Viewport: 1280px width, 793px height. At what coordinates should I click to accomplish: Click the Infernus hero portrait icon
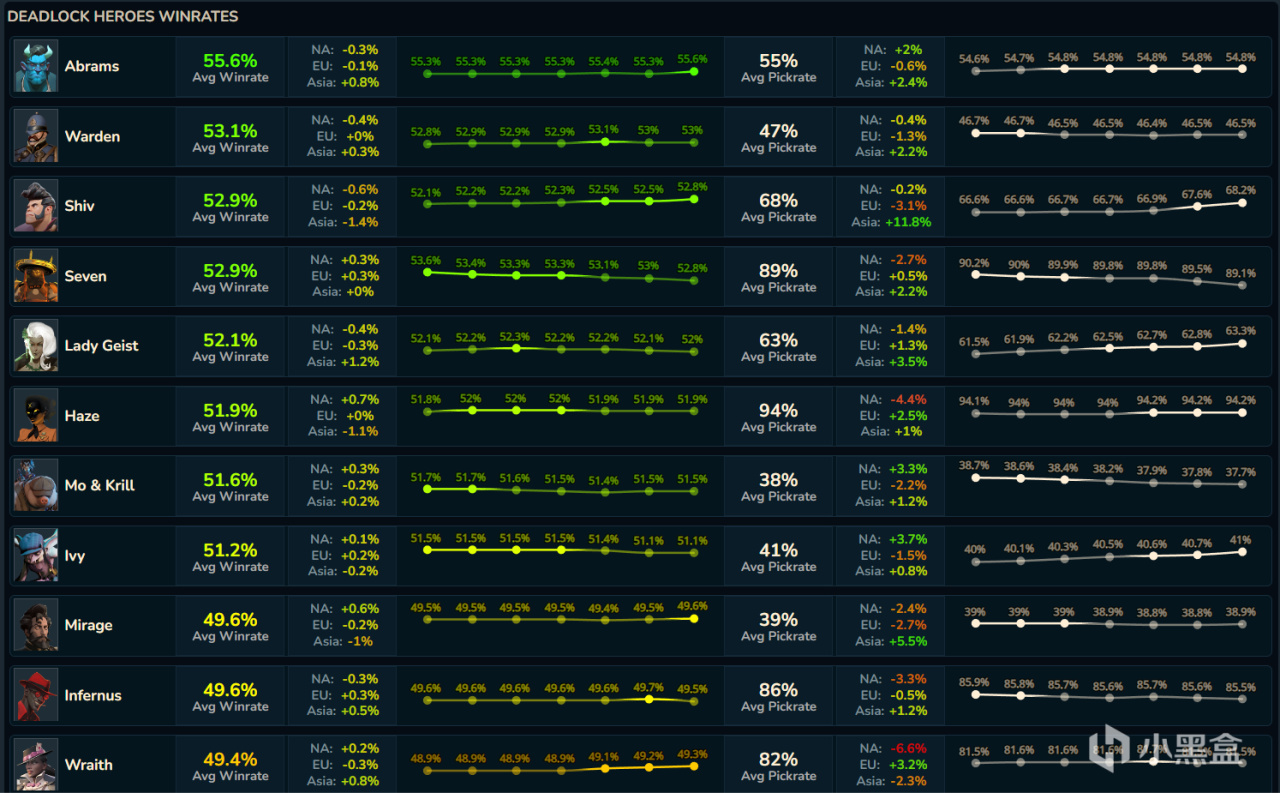(x=36, y=695)
